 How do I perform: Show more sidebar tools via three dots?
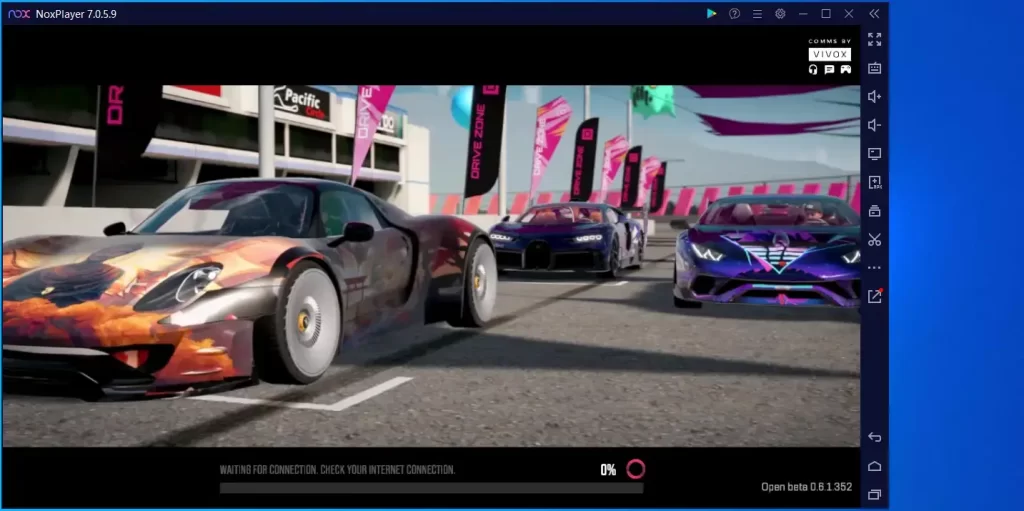point(874,268)
